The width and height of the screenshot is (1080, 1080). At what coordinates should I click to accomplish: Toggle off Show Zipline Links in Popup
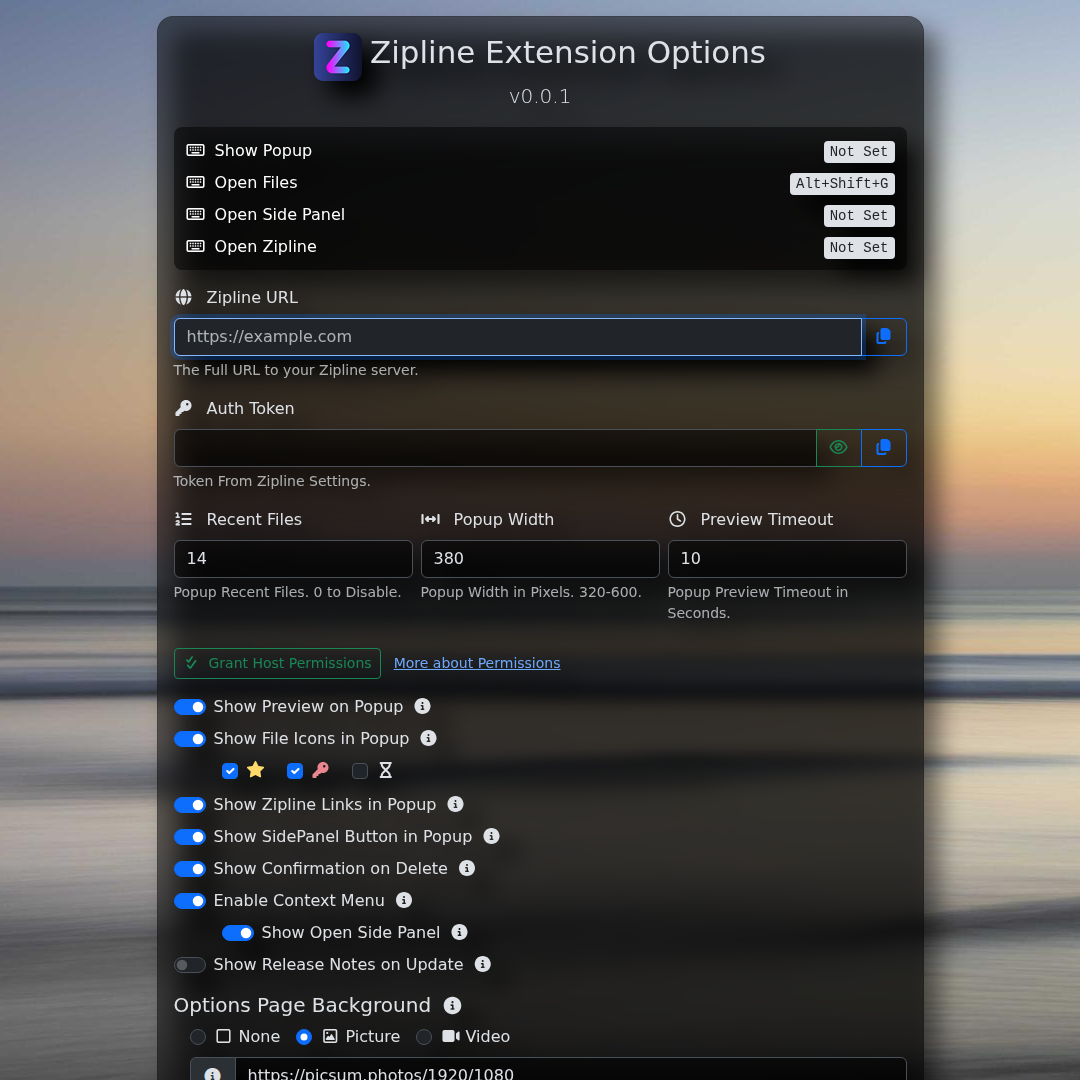(189, 805)
